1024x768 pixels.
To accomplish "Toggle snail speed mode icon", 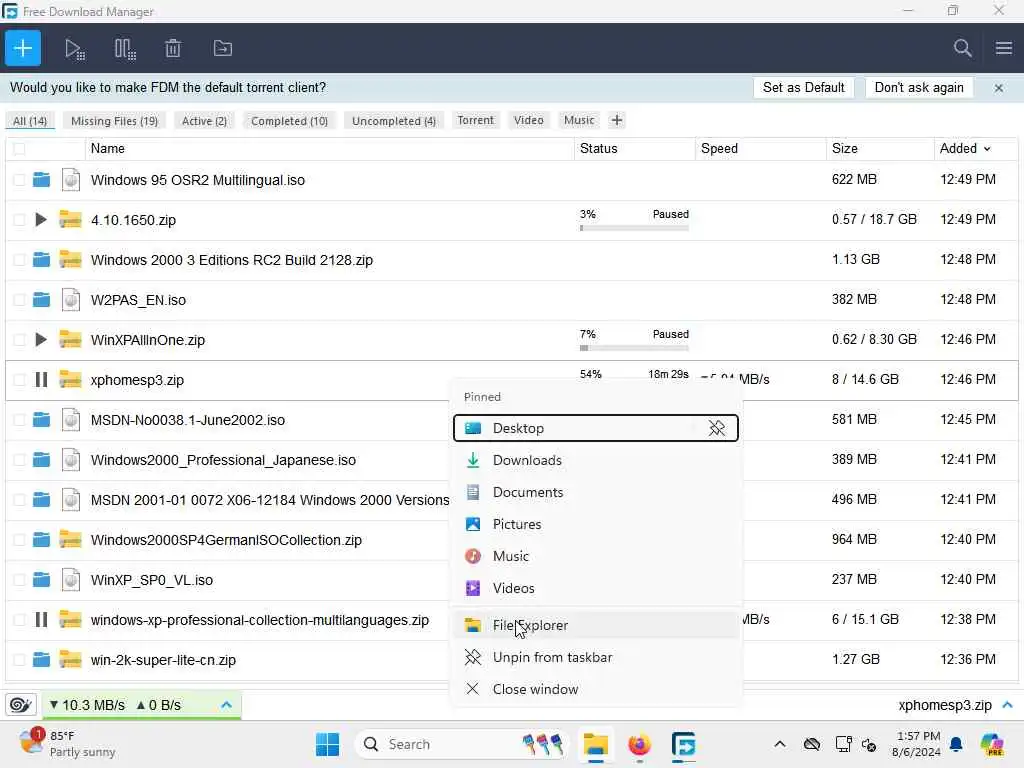I will (21, 705).
